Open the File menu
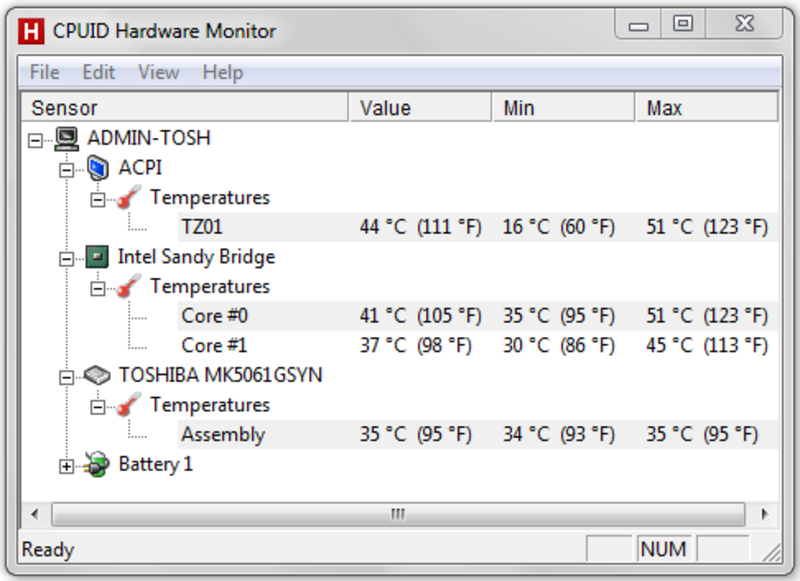800x581 pixels. [x=44, y=72]
